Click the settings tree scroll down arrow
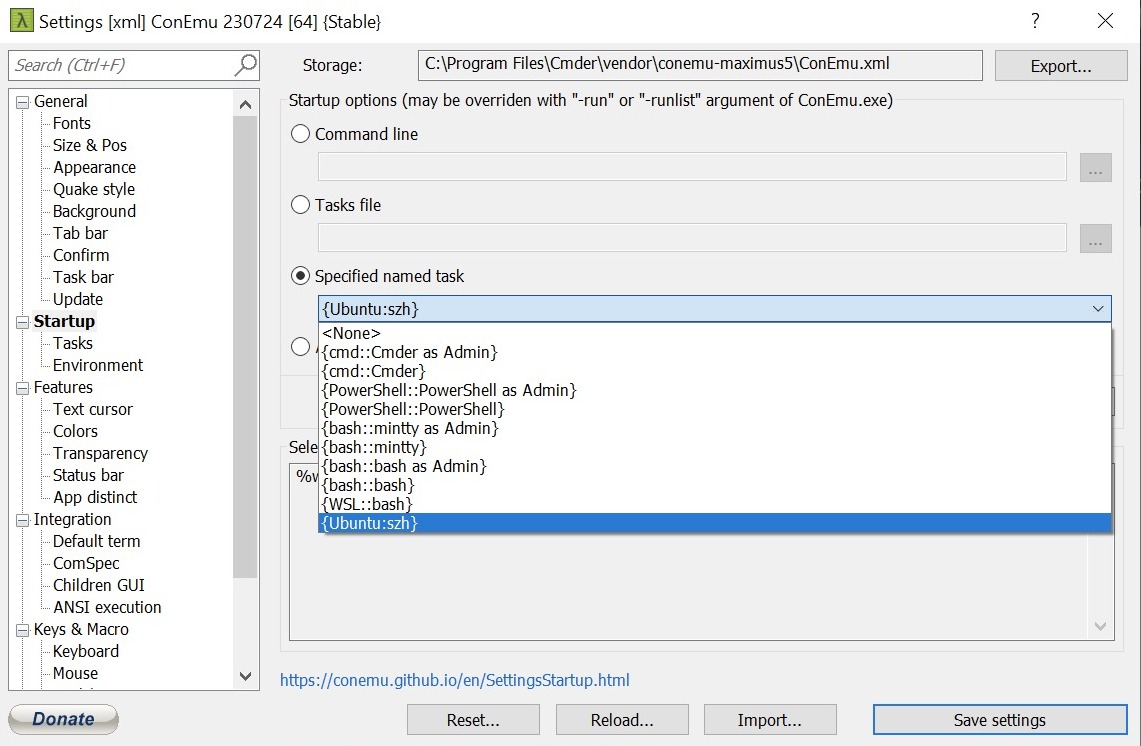The width and height of the screenshot is (1141, 746). pyautogui.click(x=245, y=676)
